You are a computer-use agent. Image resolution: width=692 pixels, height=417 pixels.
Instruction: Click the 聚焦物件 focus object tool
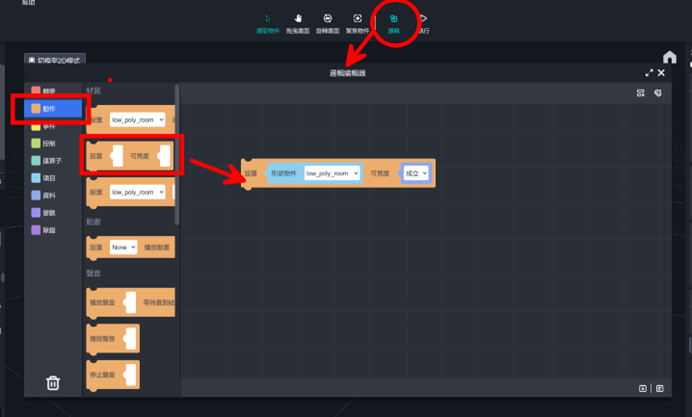(357, 22)
